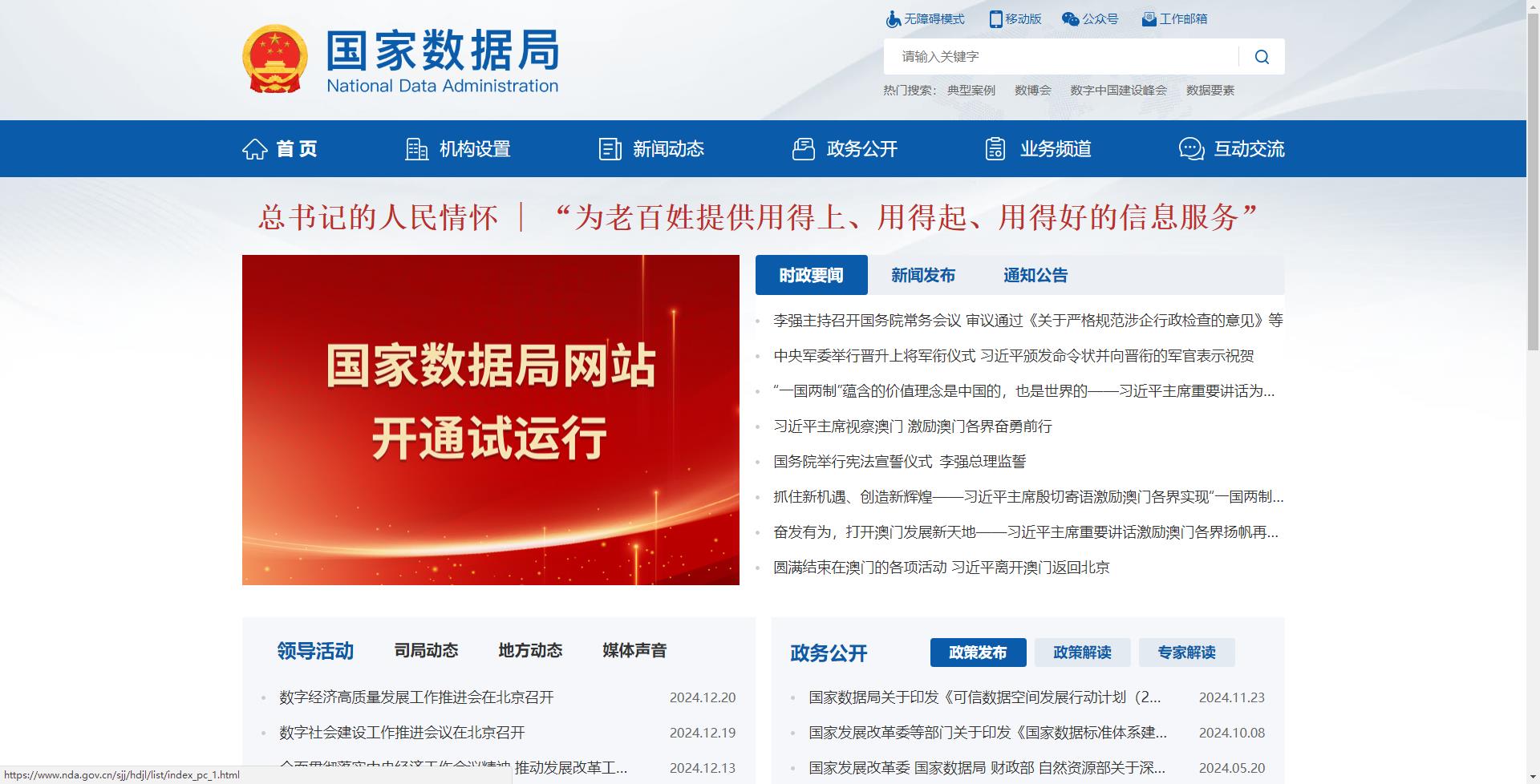Click the red 国家数据局网站开通试运行 banner

[491, 420]
